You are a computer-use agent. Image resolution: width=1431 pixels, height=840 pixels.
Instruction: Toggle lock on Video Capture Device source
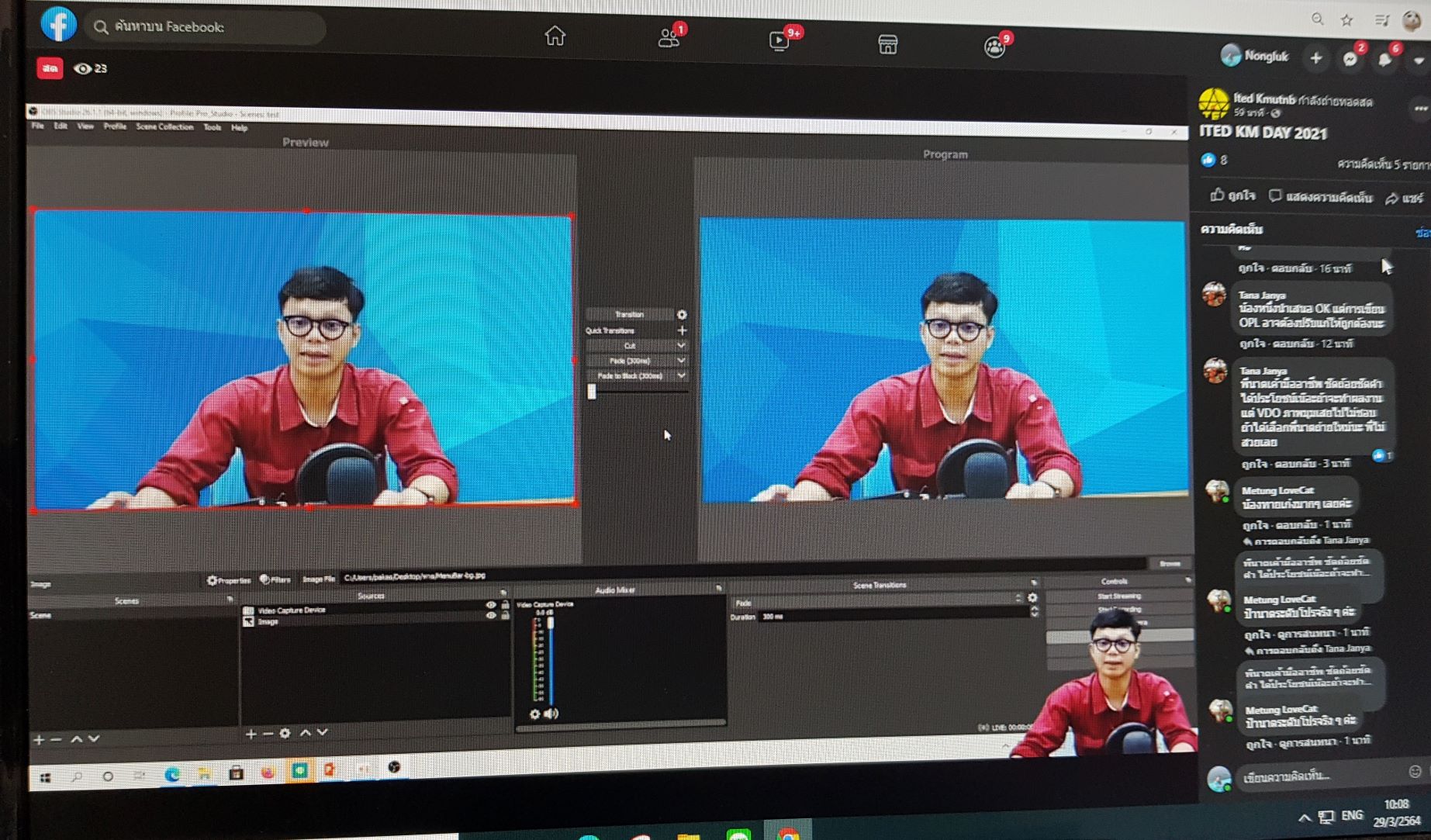point(504,604)
